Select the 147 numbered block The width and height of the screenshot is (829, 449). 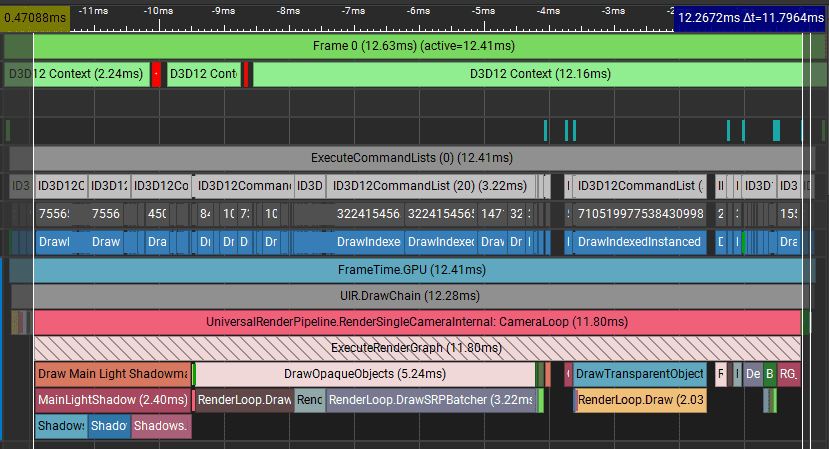point(492,214)
